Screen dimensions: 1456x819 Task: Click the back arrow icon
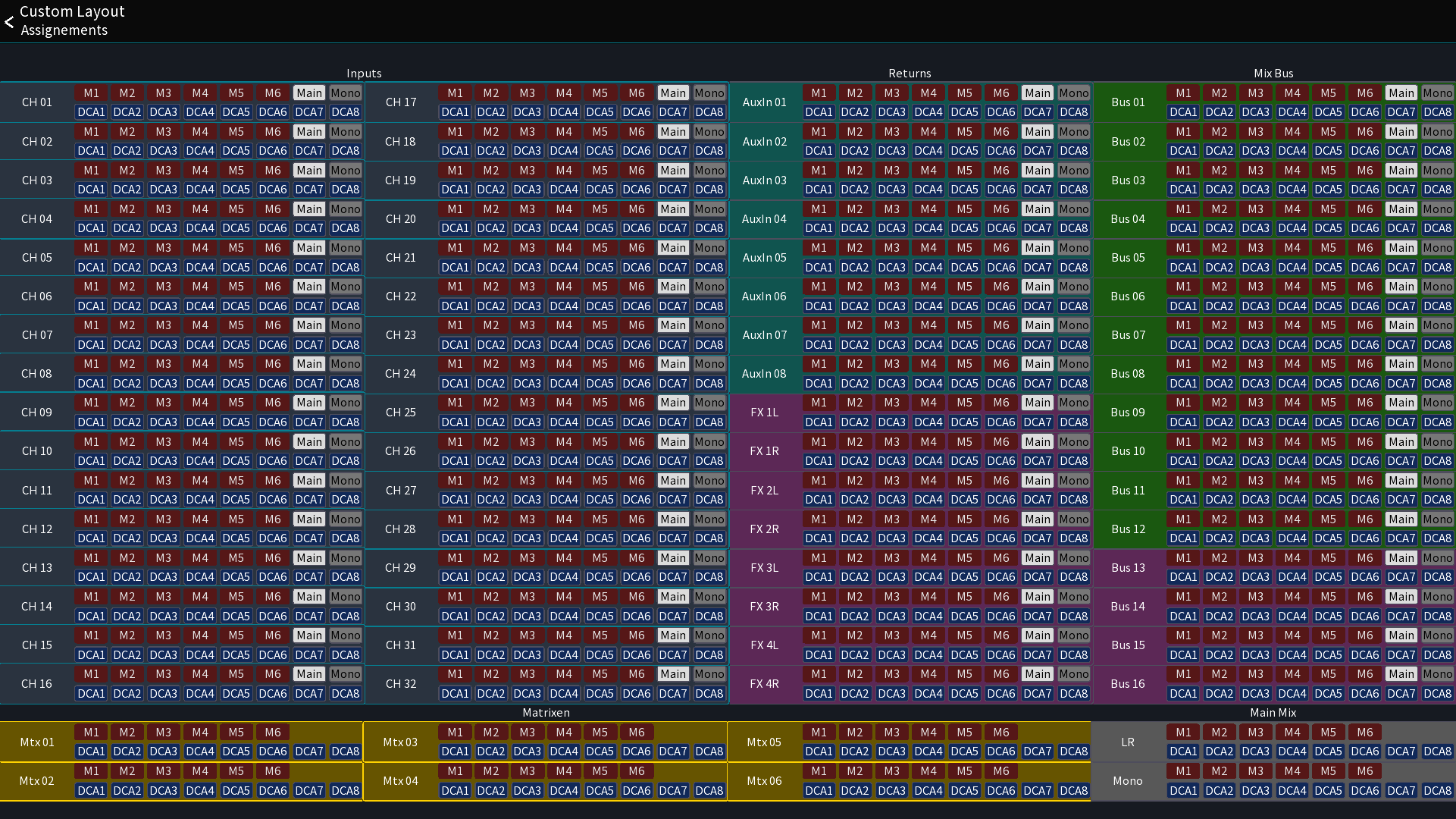[x=9, y=22]
